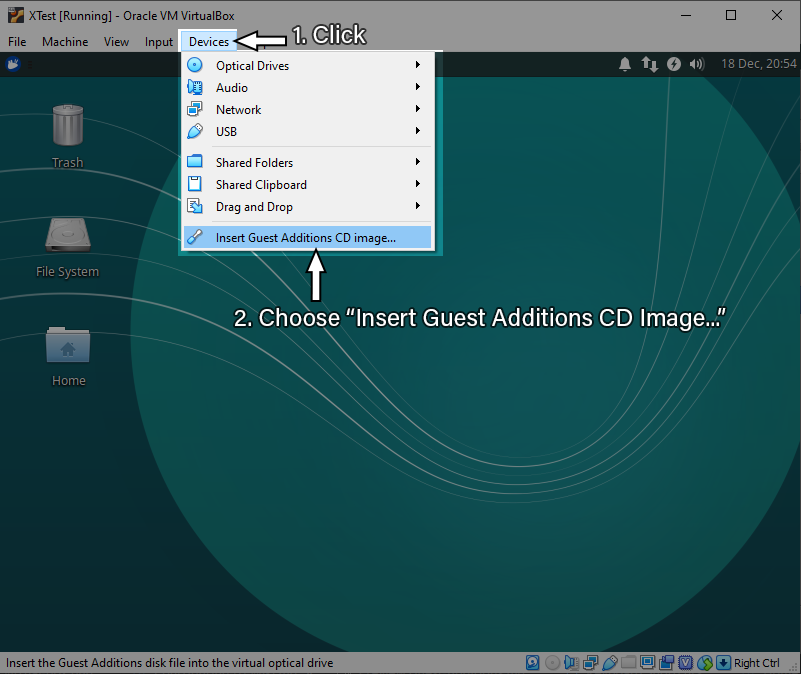Click the network status bar indicator
The width and height of the screenshot is (801, 674).
tap(590, 663)
